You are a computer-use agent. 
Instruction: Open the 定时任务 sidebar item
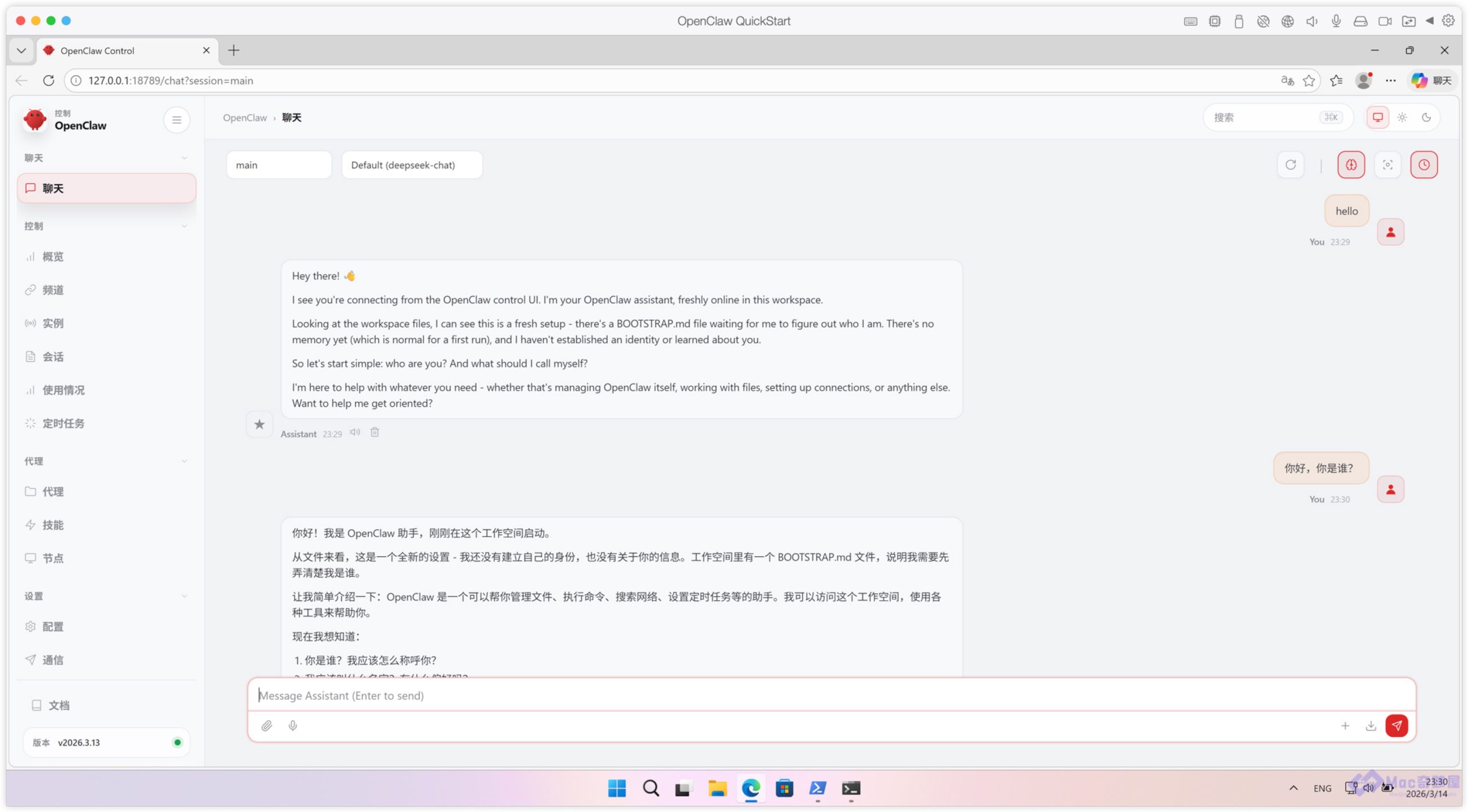(x=63, y=423)
